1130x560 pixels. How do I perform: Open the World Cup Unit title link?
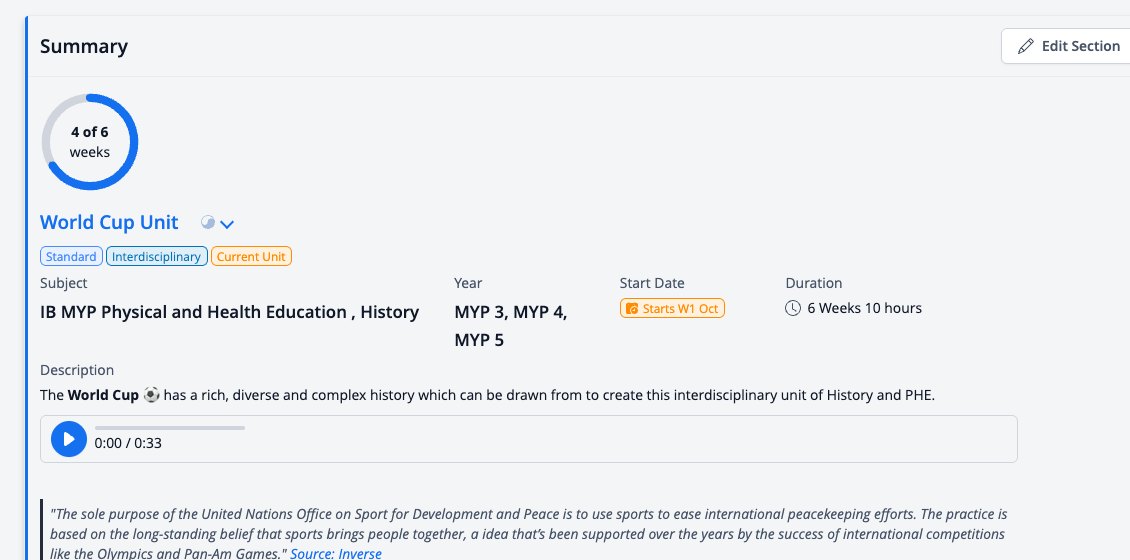[x=109, y=222]
